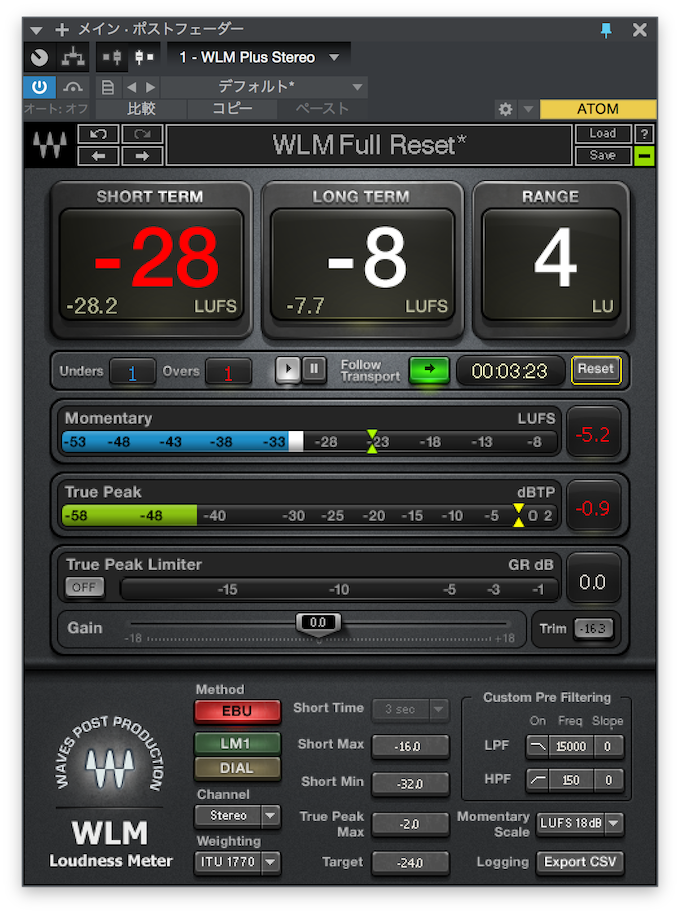Click the Short Max value field
The width and height of the screenshot is (680, 914).
point(410,747)
